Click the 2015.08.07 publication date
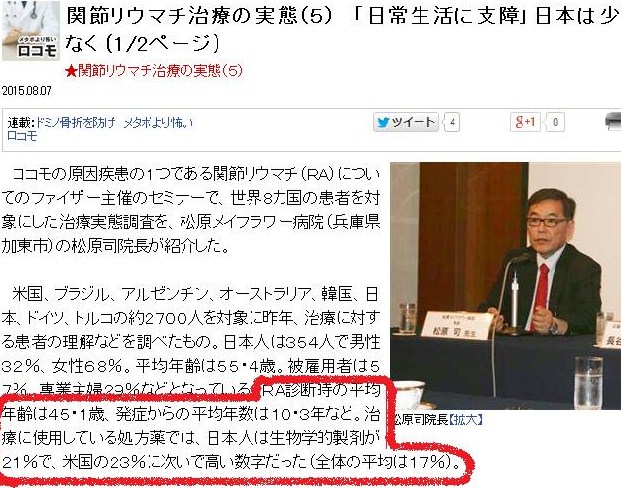The height and width of the screenshot is (488, 621). (x=27, y=91)
